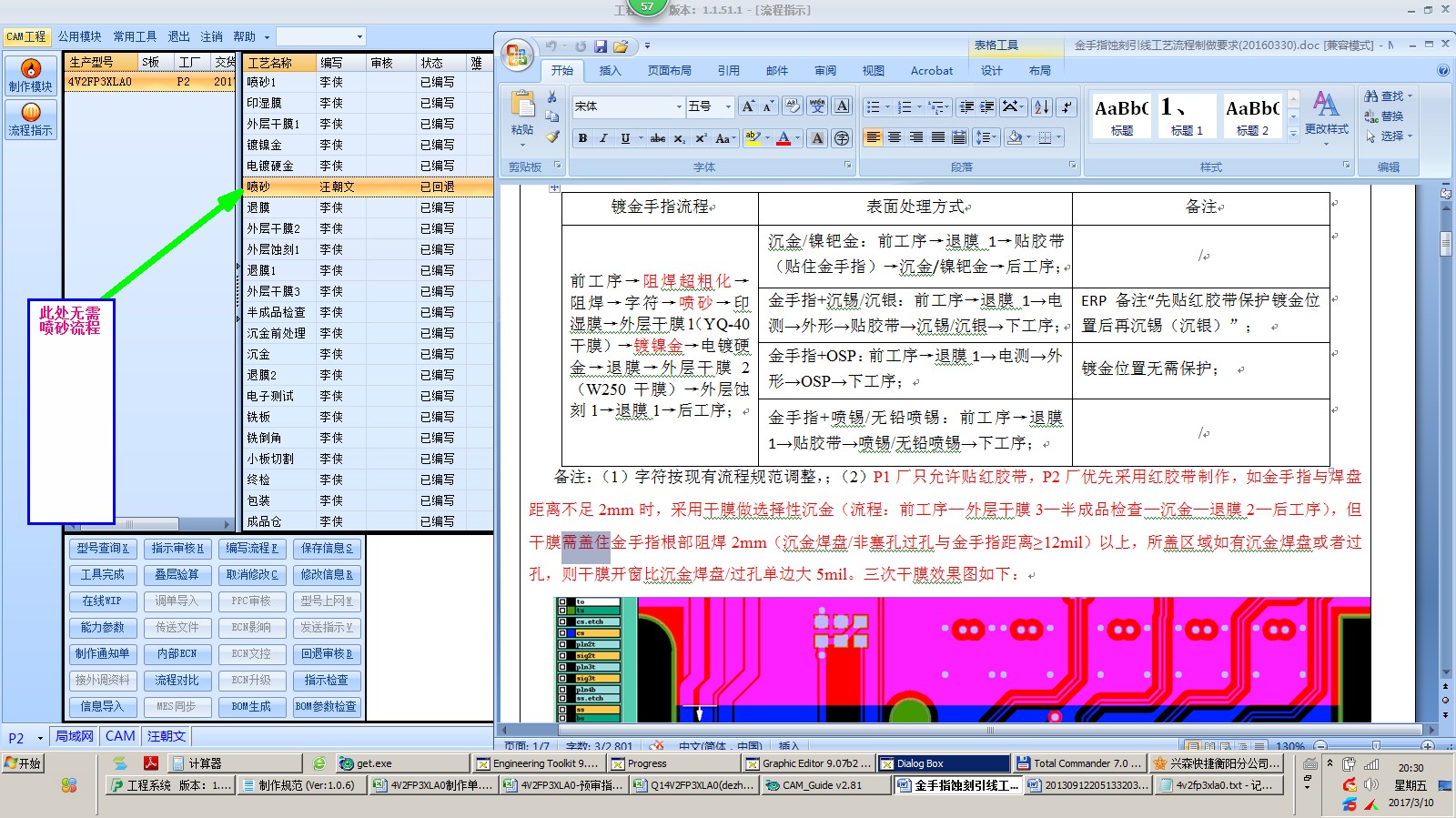Image resolution: width=1456 pixels, height=818 pixels.
Task: Open Word Help question mark icon
Action: [x=1443, y=70]
